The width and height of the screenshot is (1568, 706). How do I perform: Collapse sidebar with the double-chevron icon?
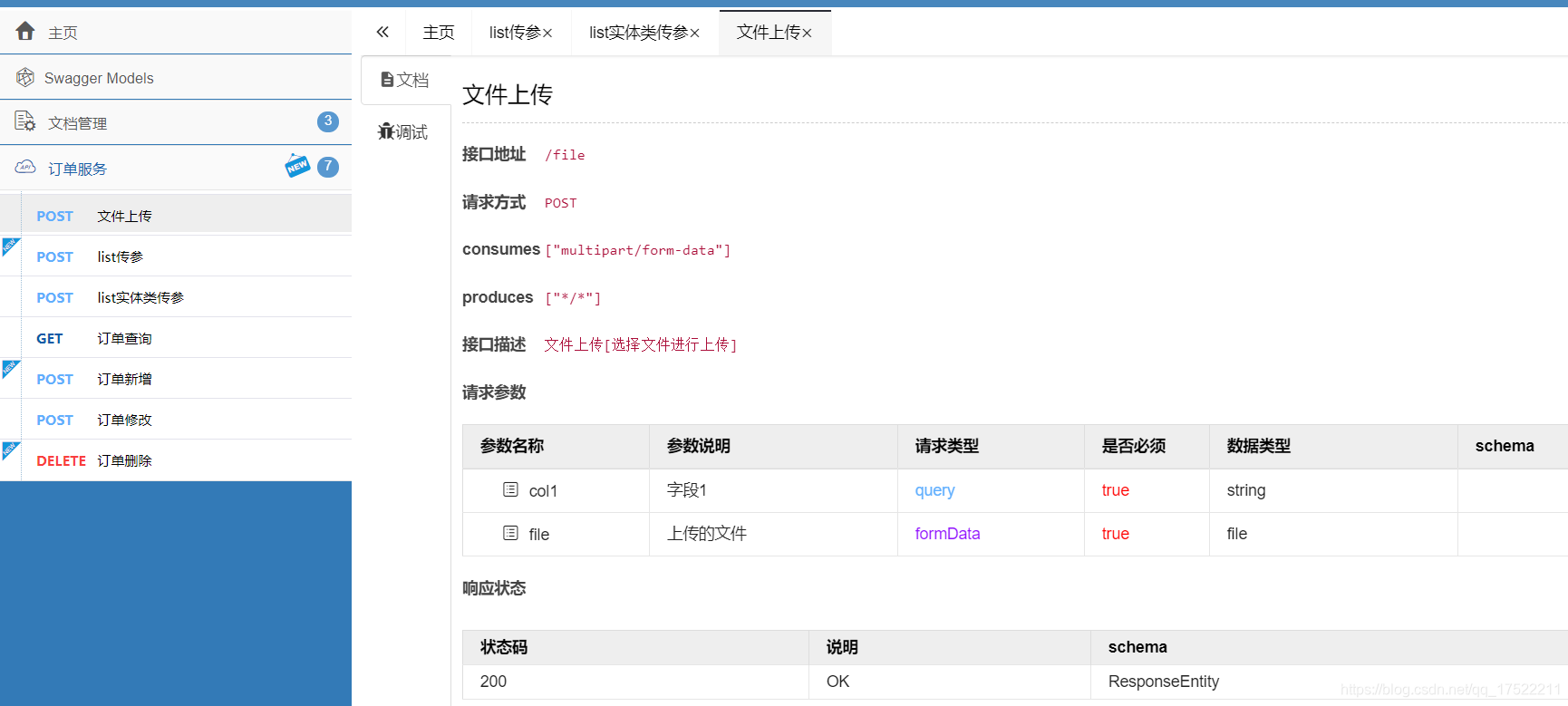click(x=382, y=32)
